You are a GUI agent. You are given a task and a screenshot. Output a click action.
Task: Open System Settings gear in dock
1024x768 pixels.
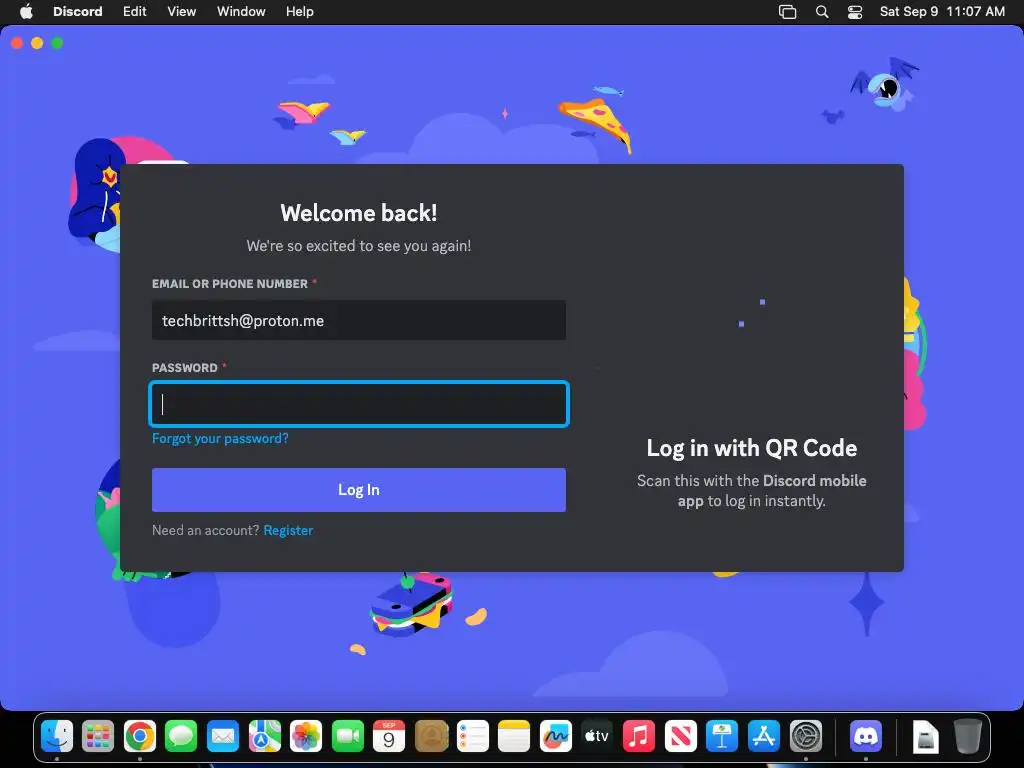click(806, 736)
